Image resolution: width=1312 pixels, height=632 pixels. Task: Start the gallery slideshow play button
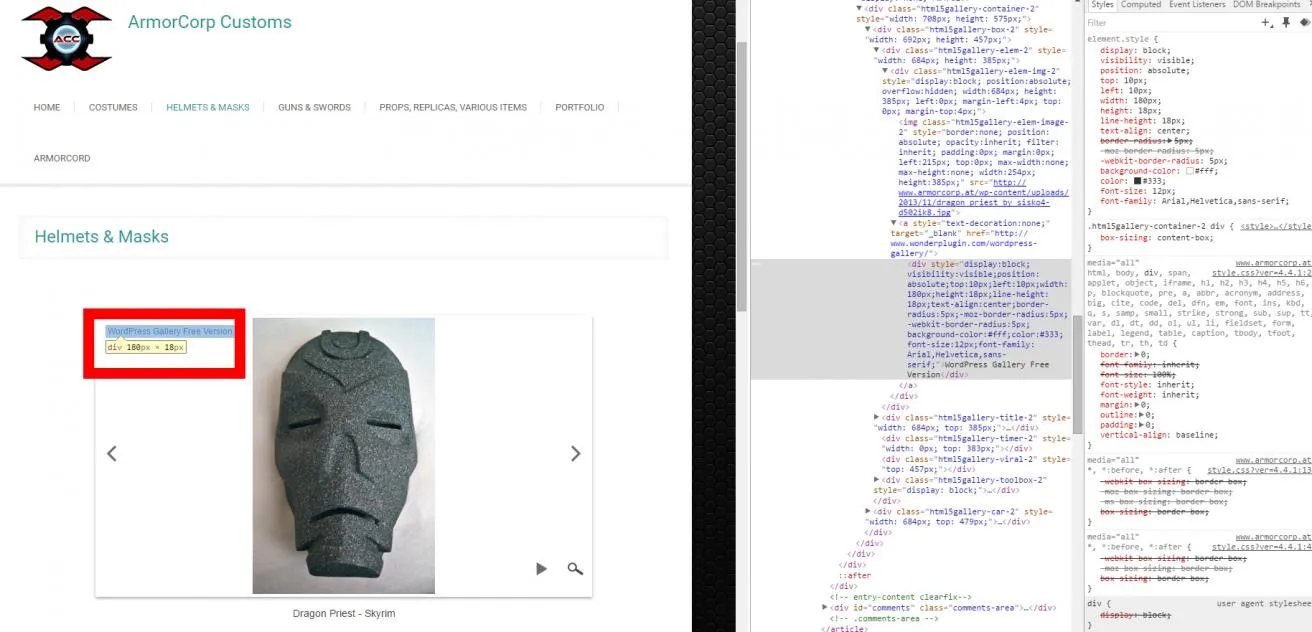[x=541, y=569]
